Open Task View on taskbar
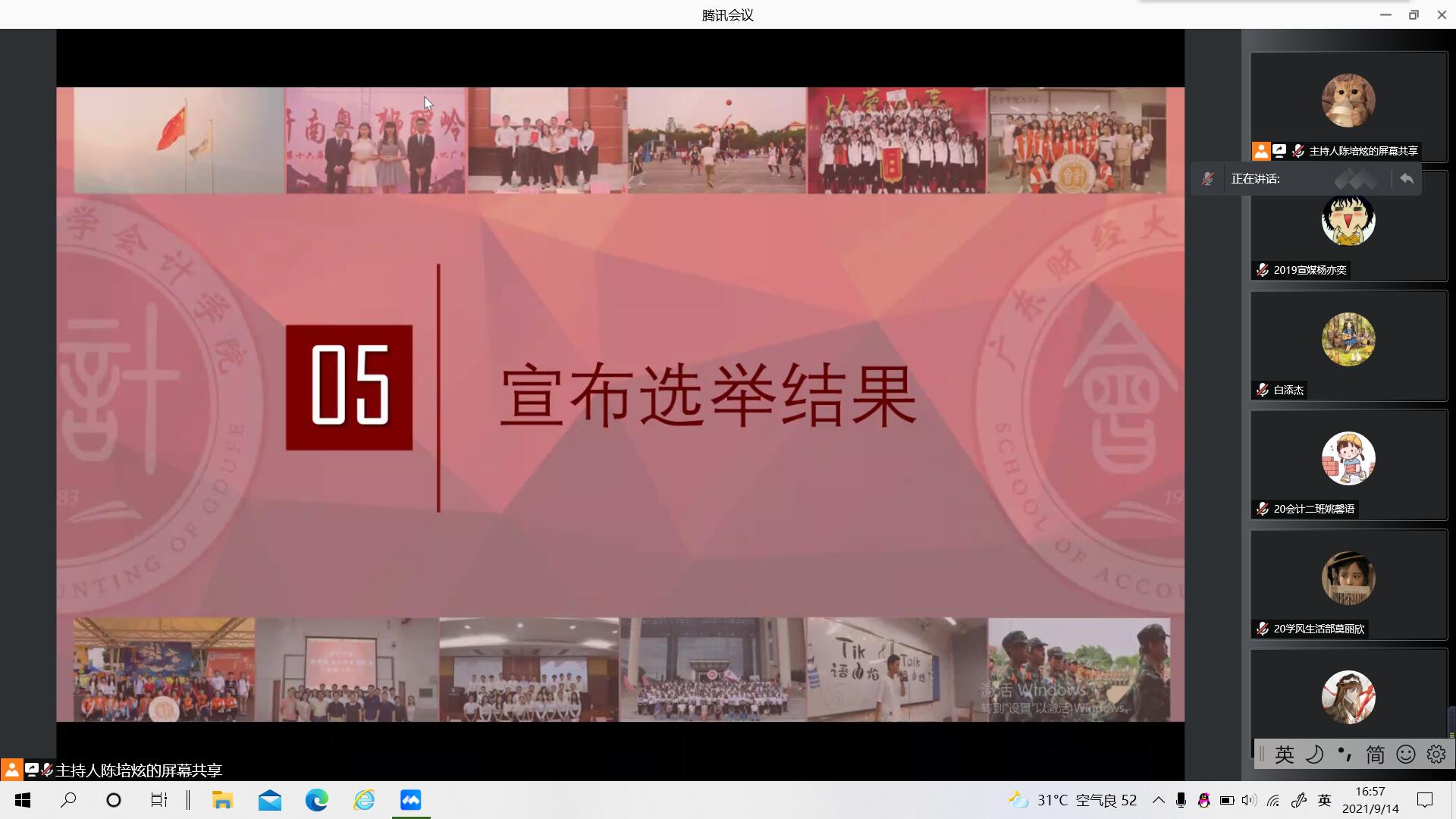The height and width of the screenshot is (819, 1456). (158, 800)
